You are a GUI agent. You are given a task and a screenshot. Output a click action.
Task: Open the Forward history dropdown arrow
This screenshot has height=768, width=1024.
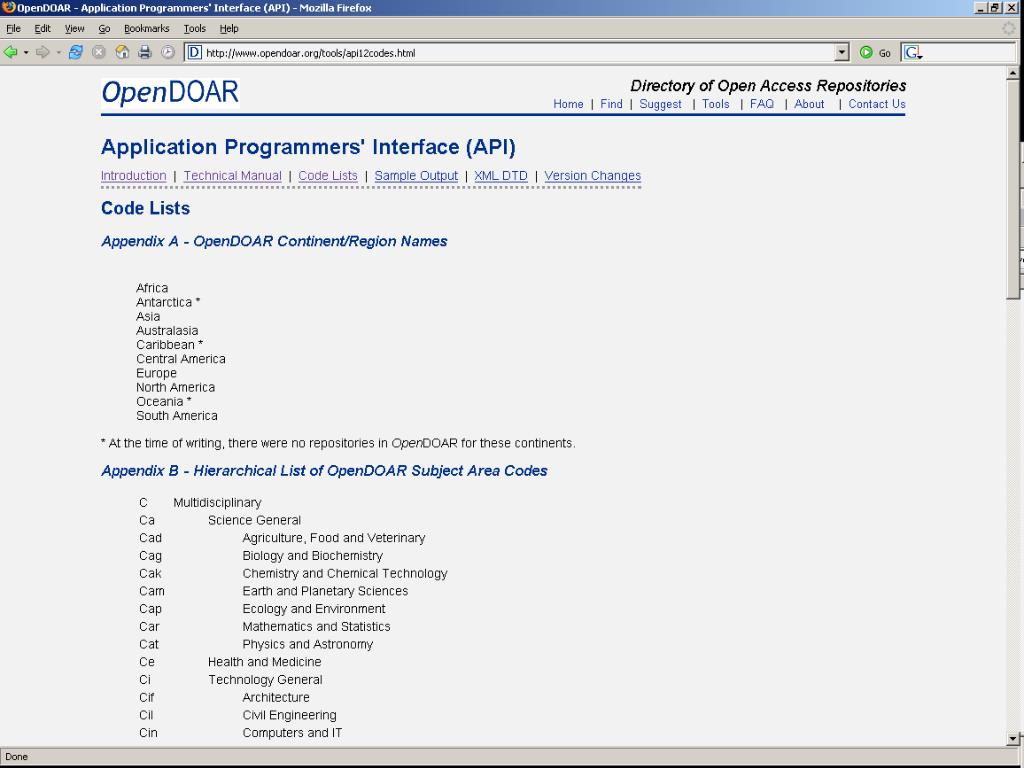click(x=58, y=53)
